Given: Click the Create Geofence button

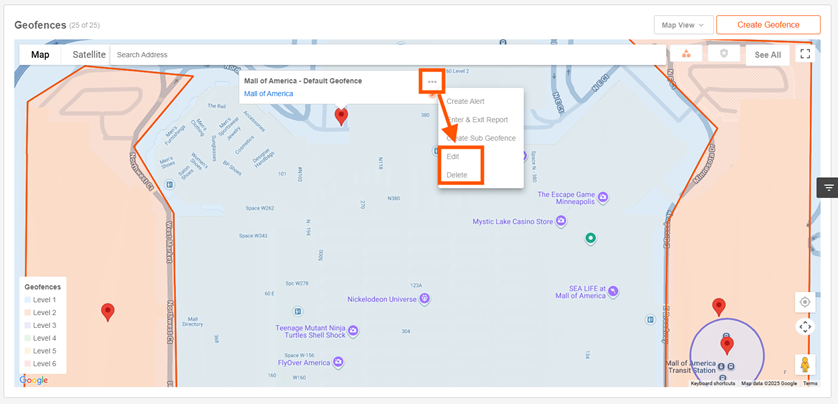Looking at the screenshot, I should 768,25.
